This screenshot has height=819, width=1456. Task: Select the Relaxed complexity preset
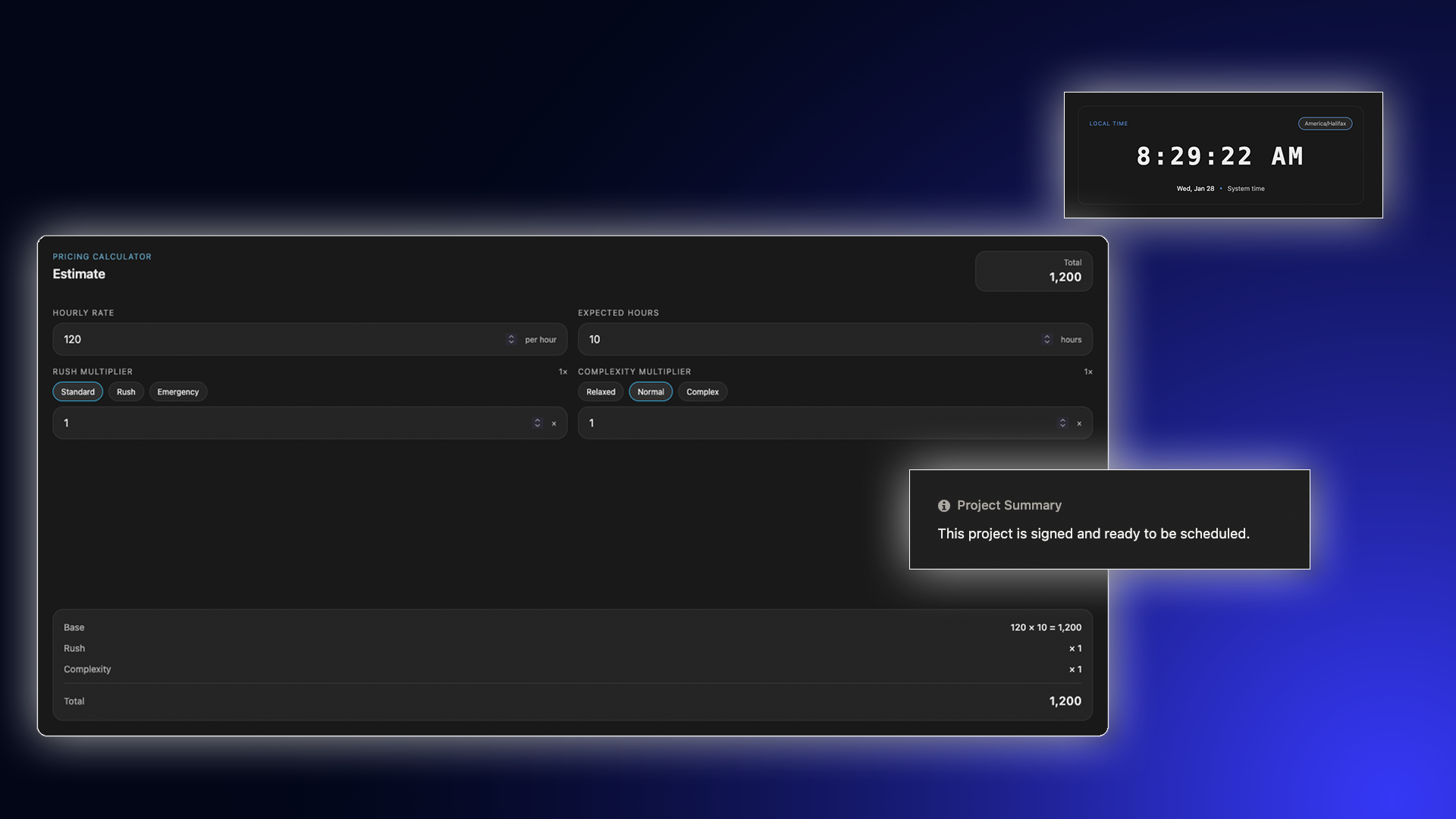pyautogui.click(x=600, y=392)
